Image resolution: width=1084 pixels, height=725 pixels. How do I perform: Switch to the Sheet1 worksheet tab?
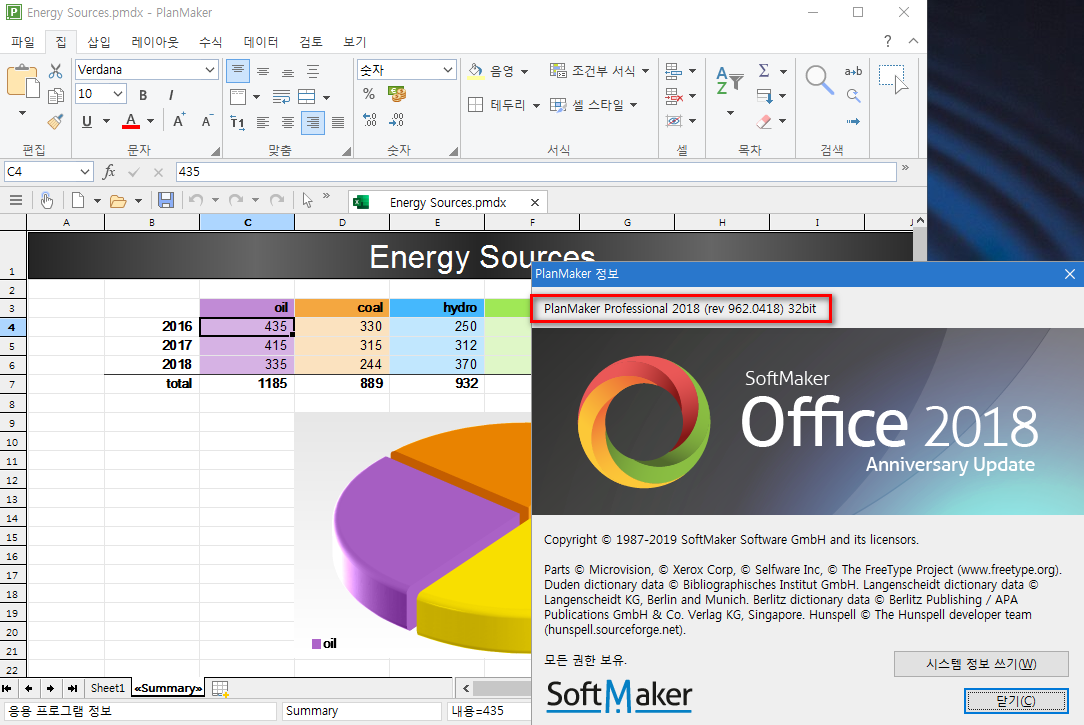[x=108, y=688]
